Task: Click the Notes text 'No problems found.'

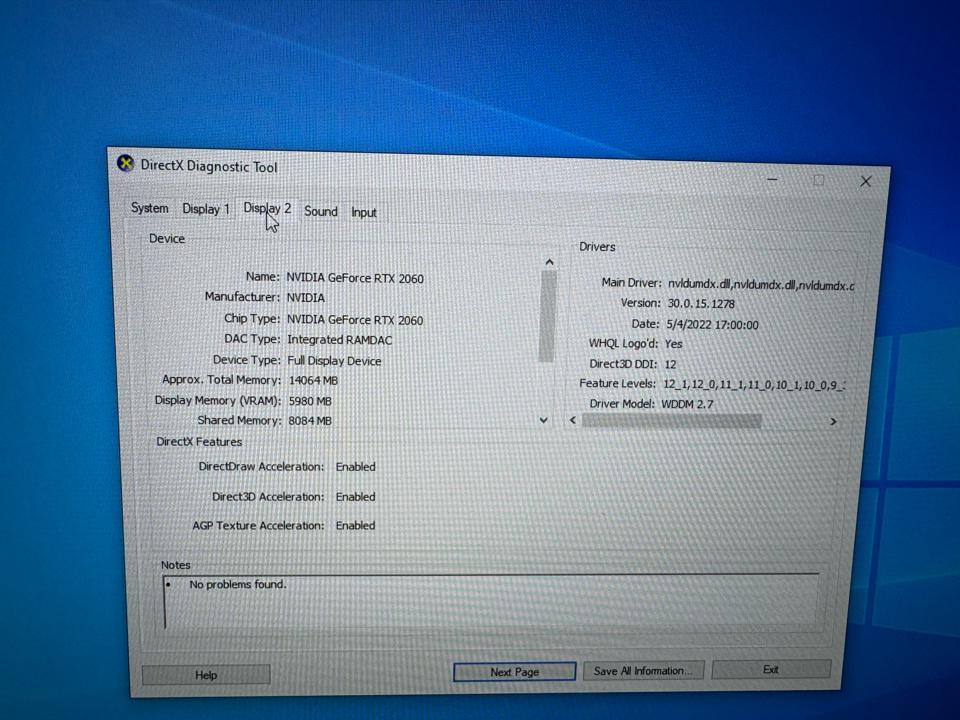Action: click(x=238, y=585)
